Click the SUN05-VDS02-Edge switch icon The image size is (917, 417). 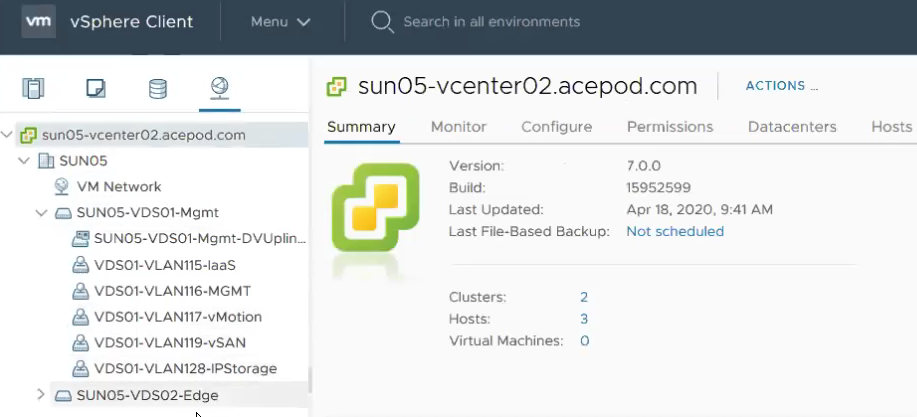pos(63,396)
